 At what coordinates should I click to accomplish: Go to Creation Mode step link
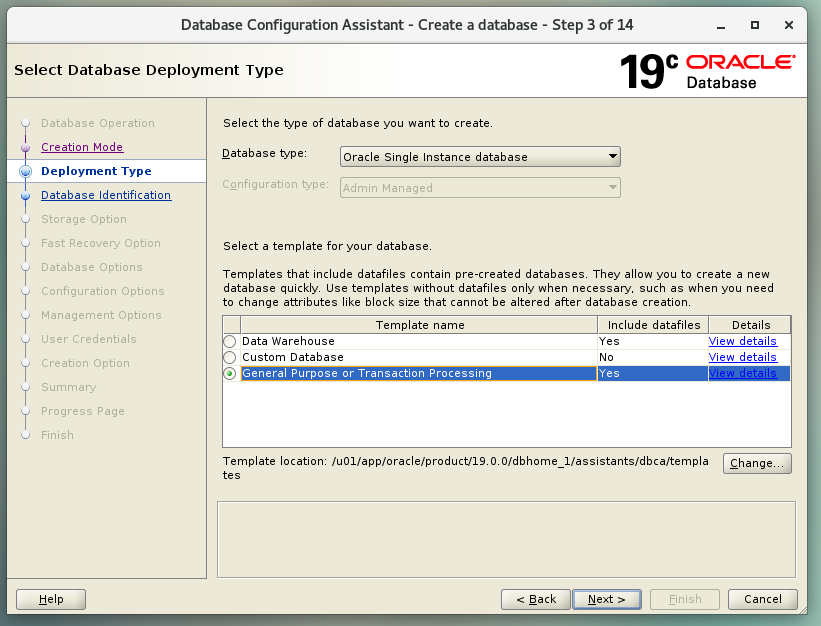click(82, 147)
